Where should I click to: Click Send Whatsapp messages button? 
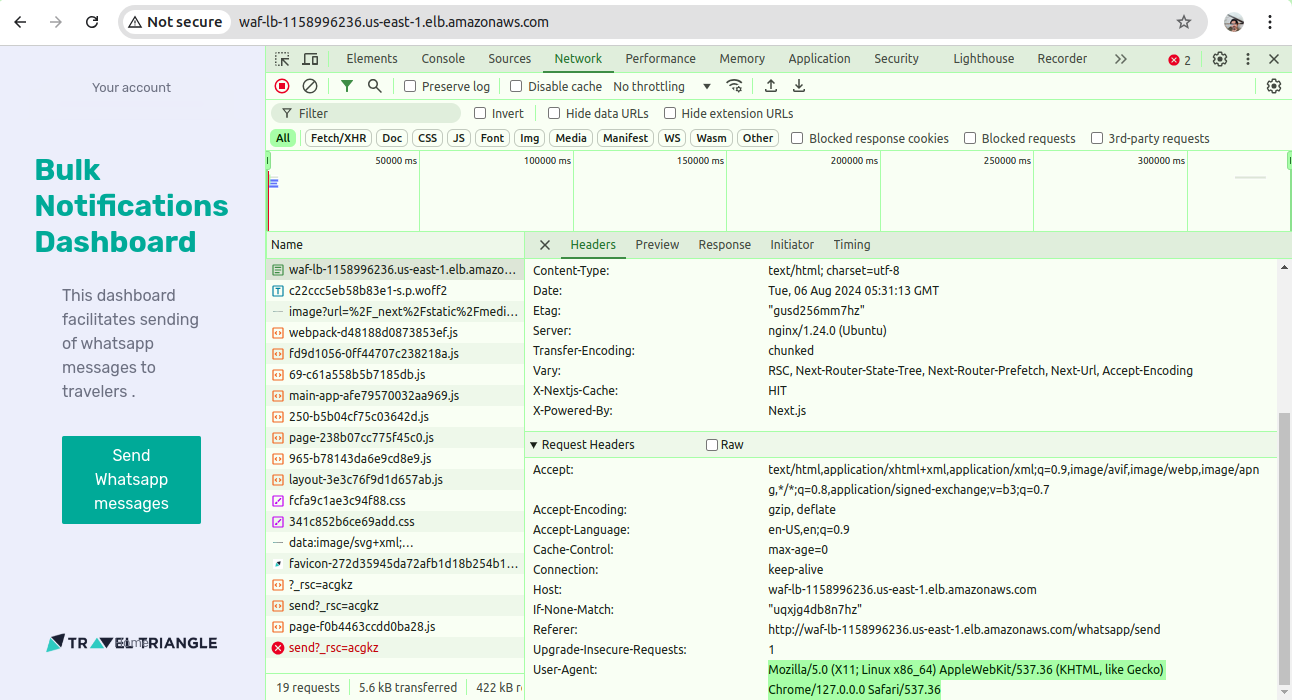coord(131,480)
